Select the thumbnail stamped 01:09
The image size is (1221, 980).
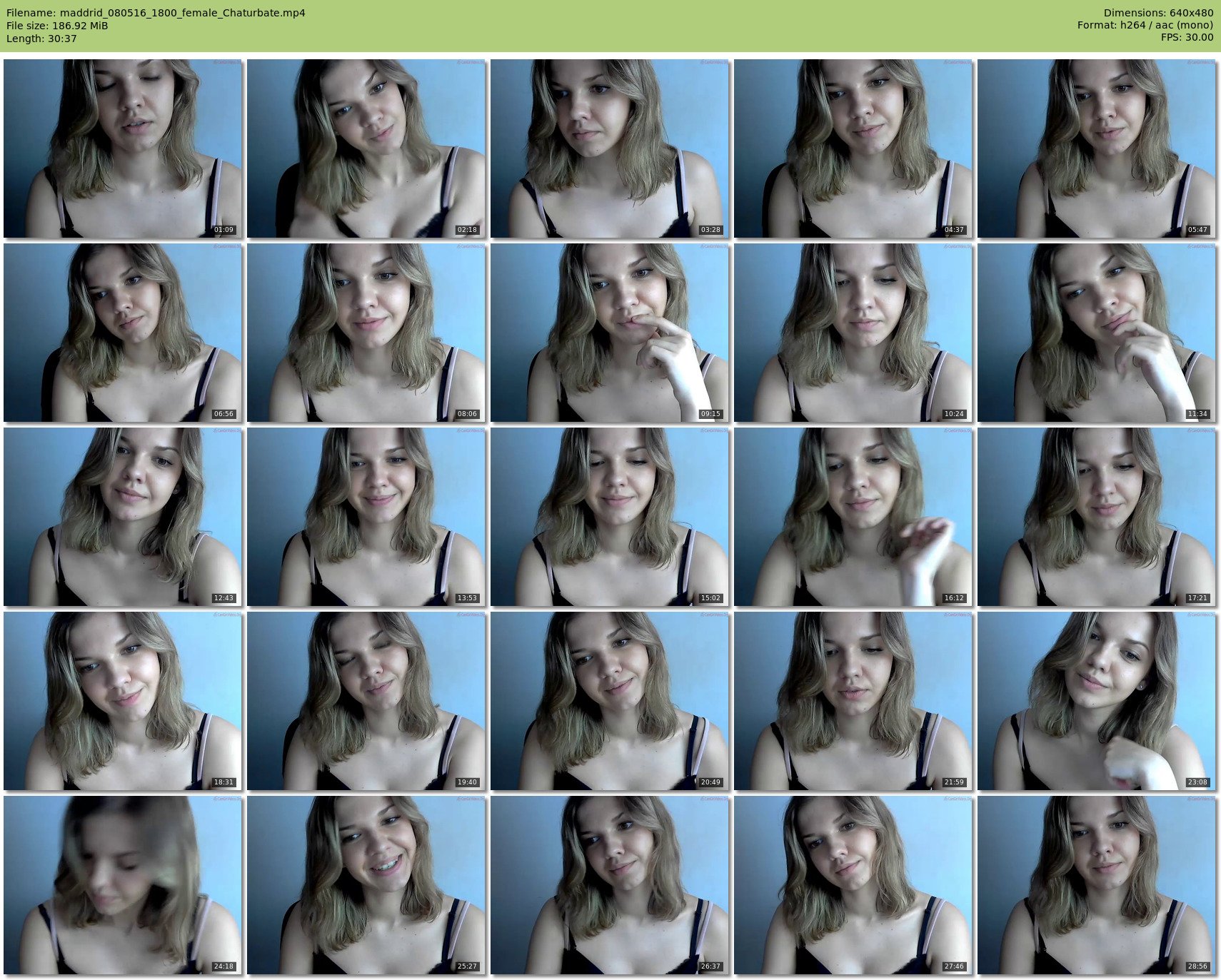click(123, 148)
